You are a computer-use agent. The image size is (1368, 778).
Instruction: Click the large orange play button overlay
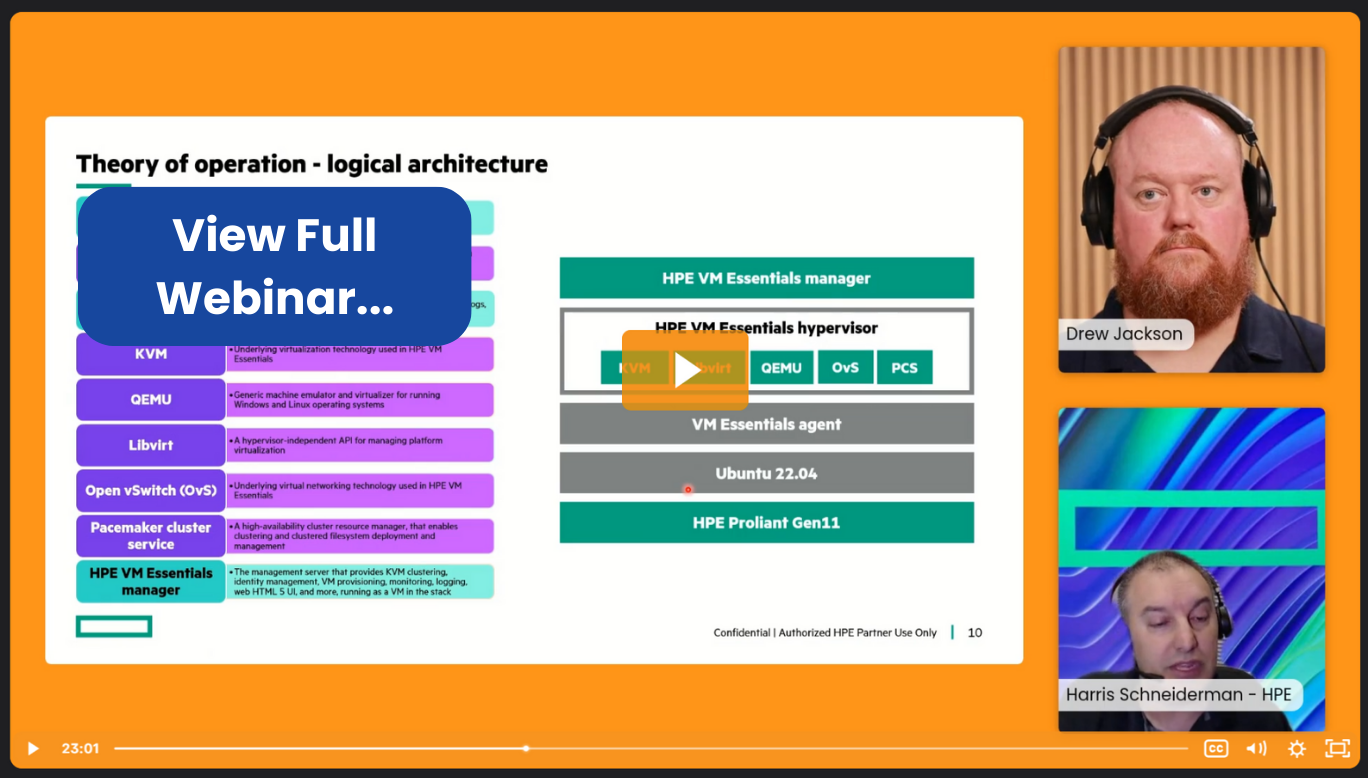coord(685,370)
